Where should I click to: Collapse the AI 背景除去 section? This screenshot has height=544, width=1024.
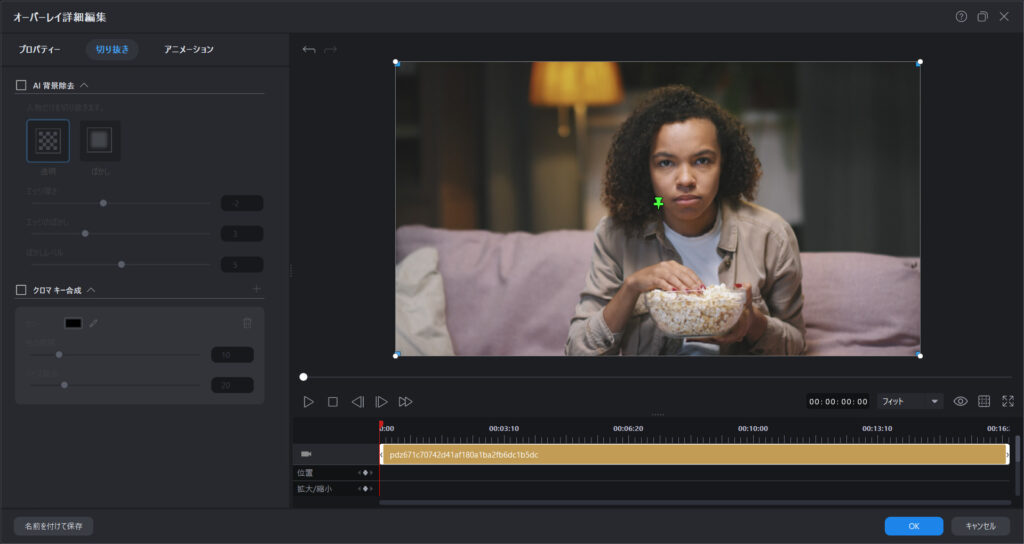84,86
